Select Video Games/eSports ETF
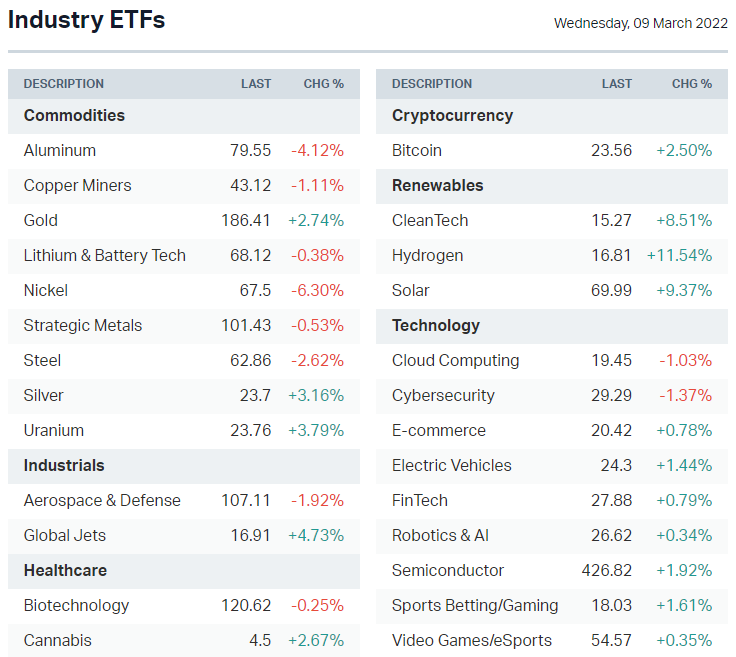Screen dimensions: 736x657 pos(471,640)
